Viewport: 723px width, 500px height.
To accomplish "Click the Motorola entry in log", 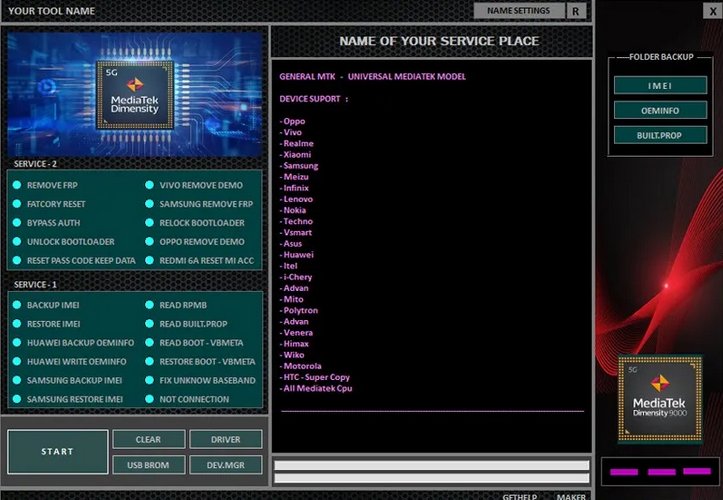I will coord(300,366).
